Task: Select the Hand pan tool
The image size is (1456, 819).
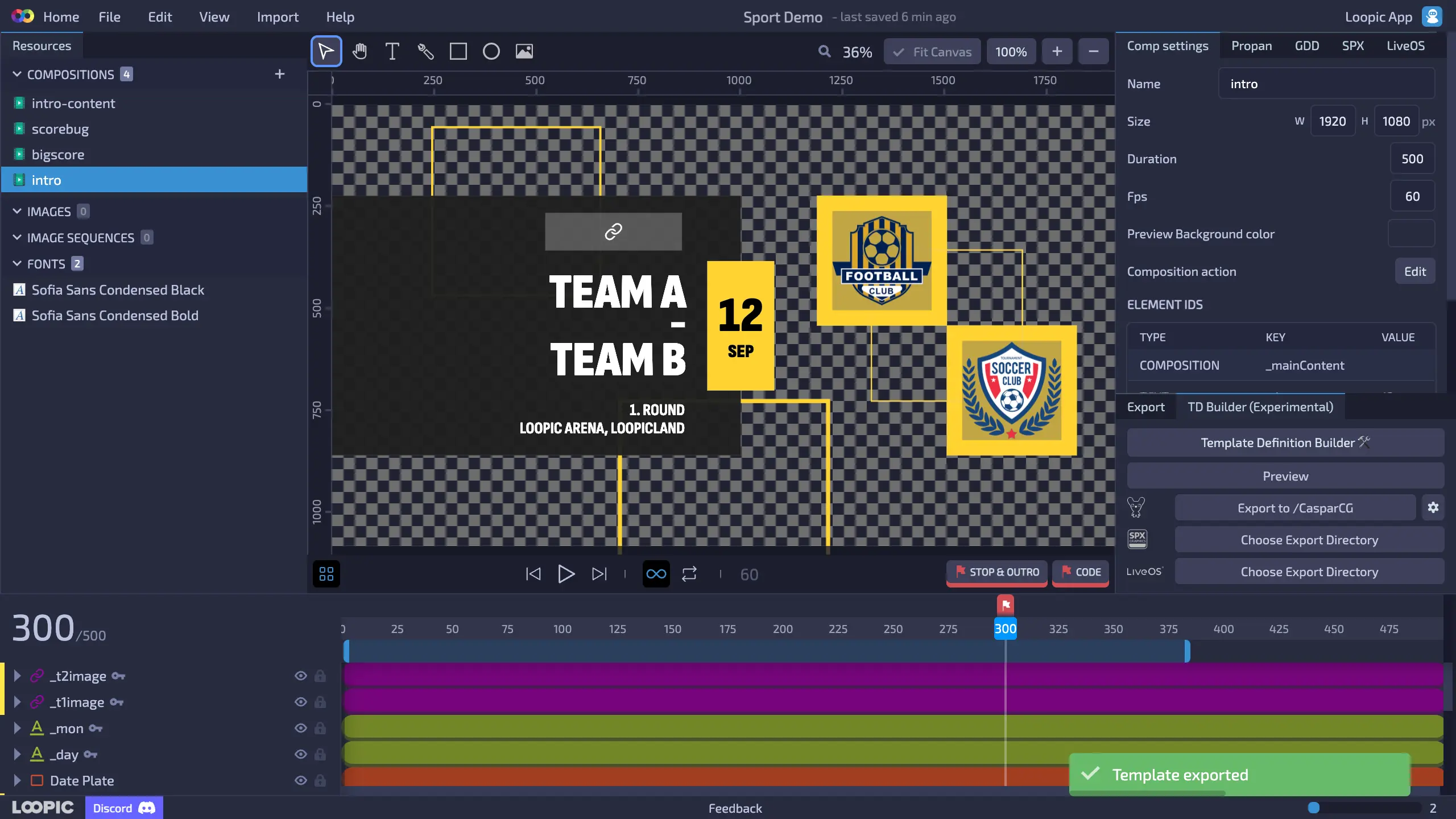Action: 359,51
